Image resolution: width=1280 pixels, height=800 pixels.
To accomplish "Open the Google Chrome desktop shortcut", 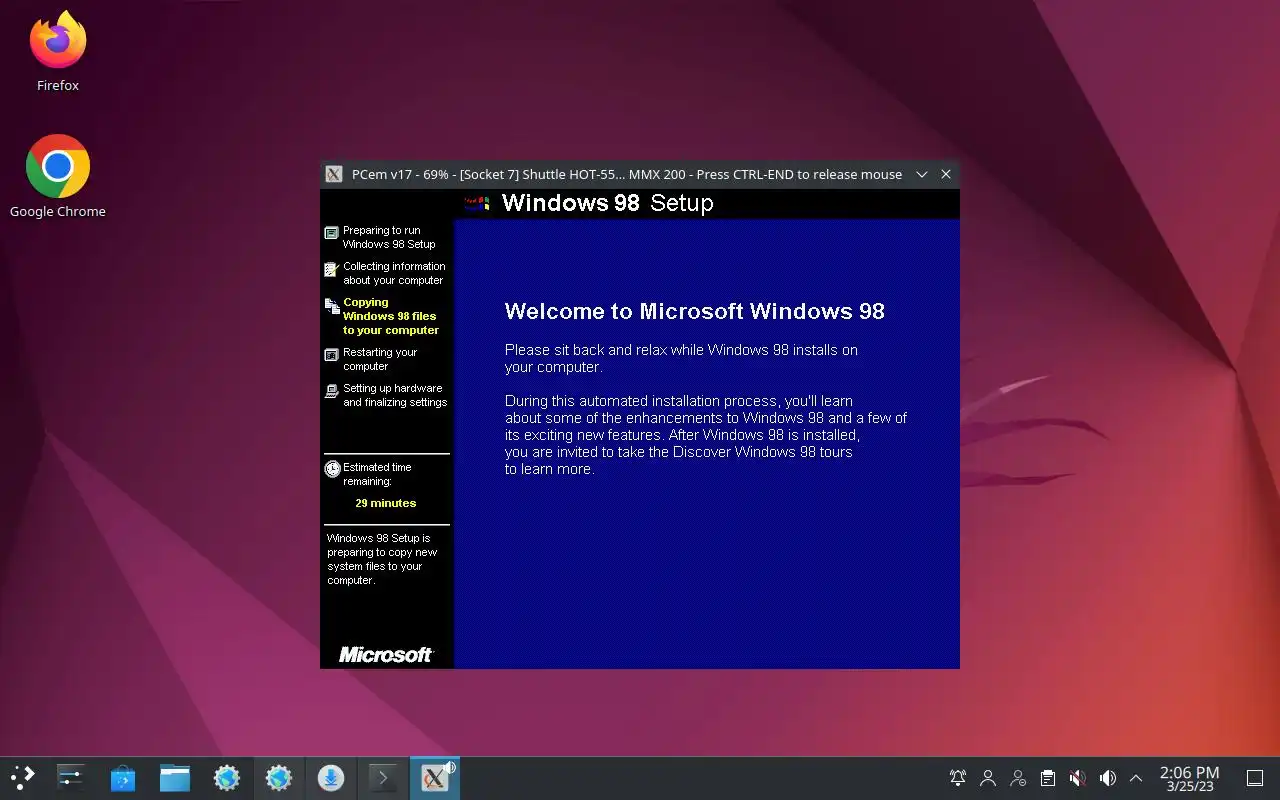I will [x=58, y=176].
